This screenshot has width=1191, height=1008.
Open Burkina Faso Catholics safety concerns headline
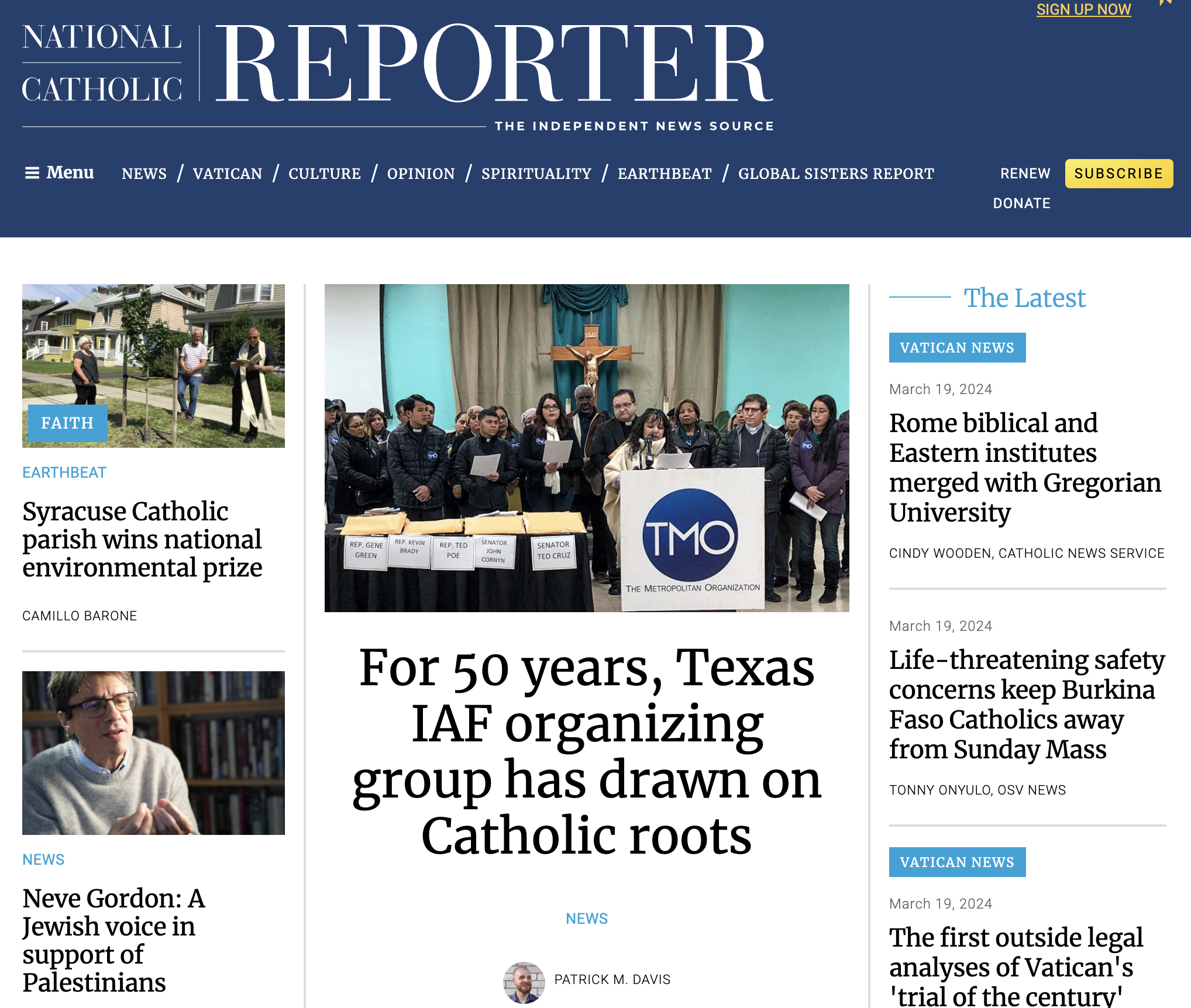click(1027, 705)
